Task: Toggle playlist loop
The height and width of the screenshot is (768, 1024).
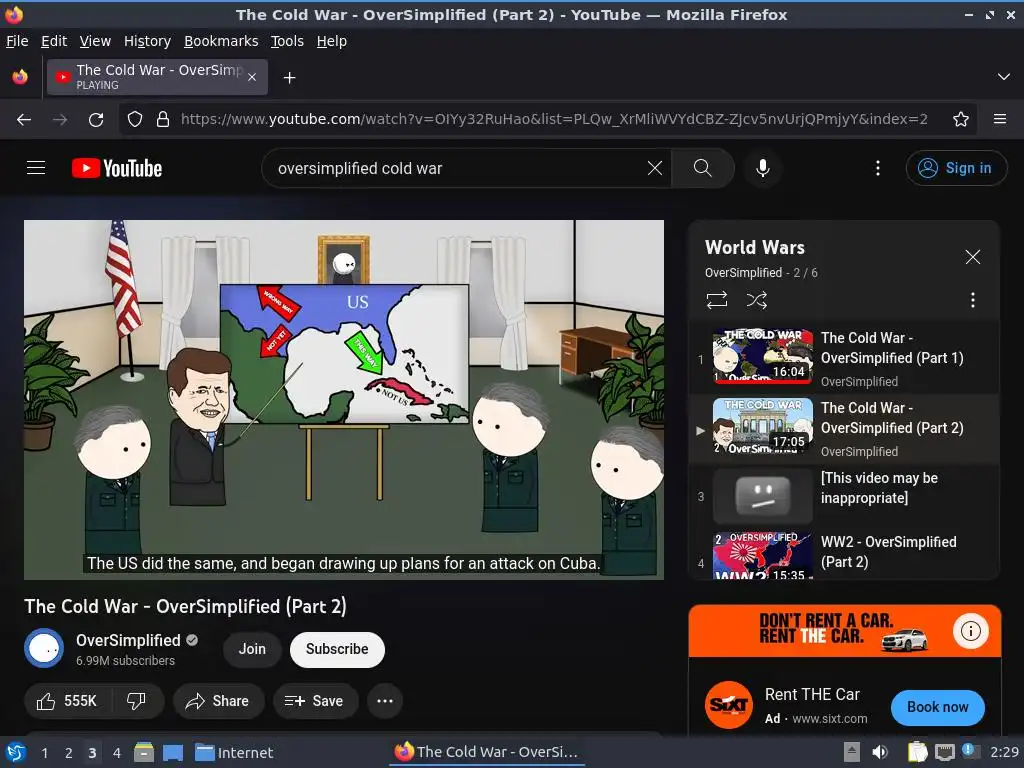Action: point(716,300)
